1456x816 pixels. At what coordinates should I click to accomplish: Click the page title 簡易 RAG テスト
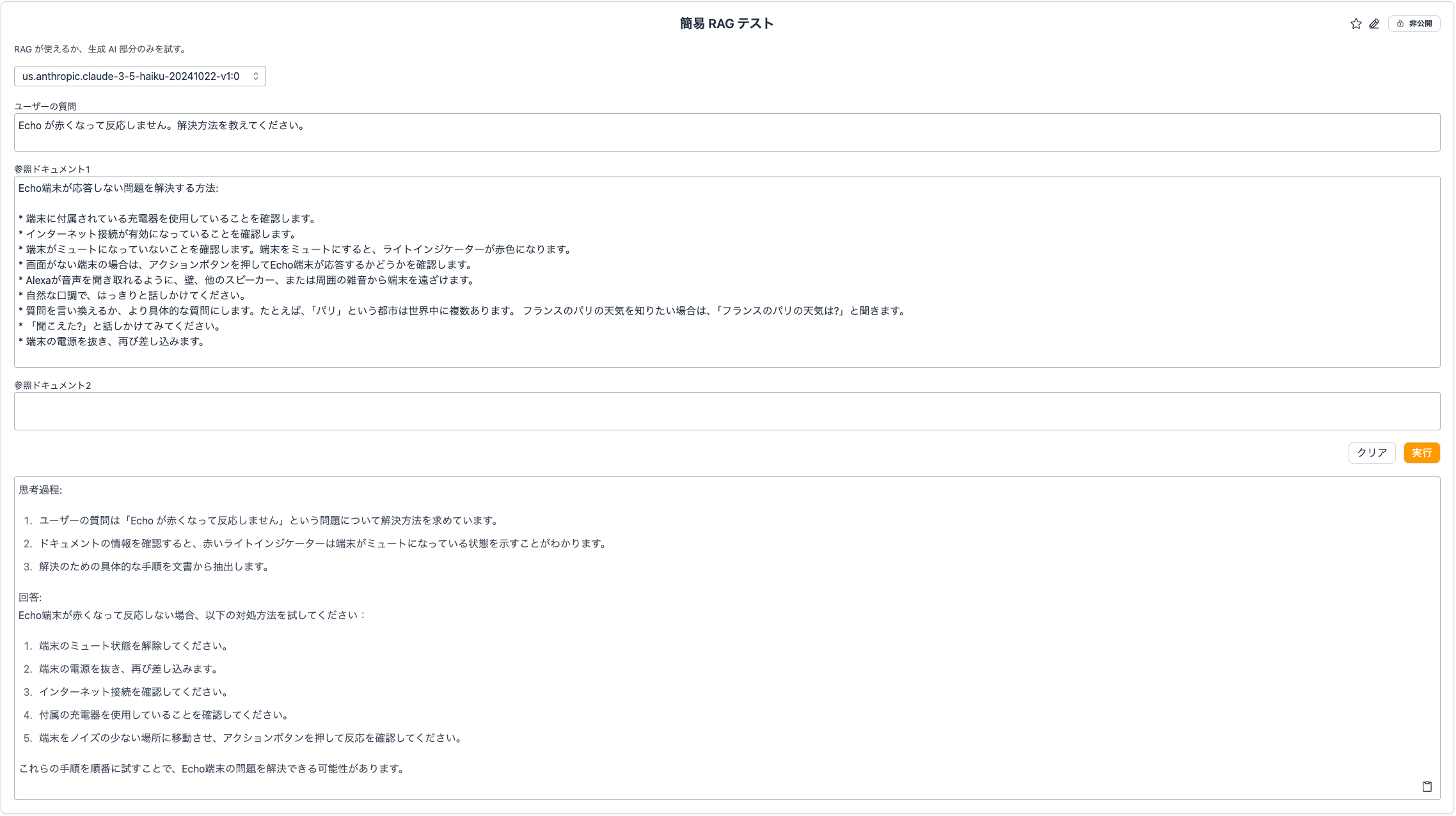click(727, 24)
